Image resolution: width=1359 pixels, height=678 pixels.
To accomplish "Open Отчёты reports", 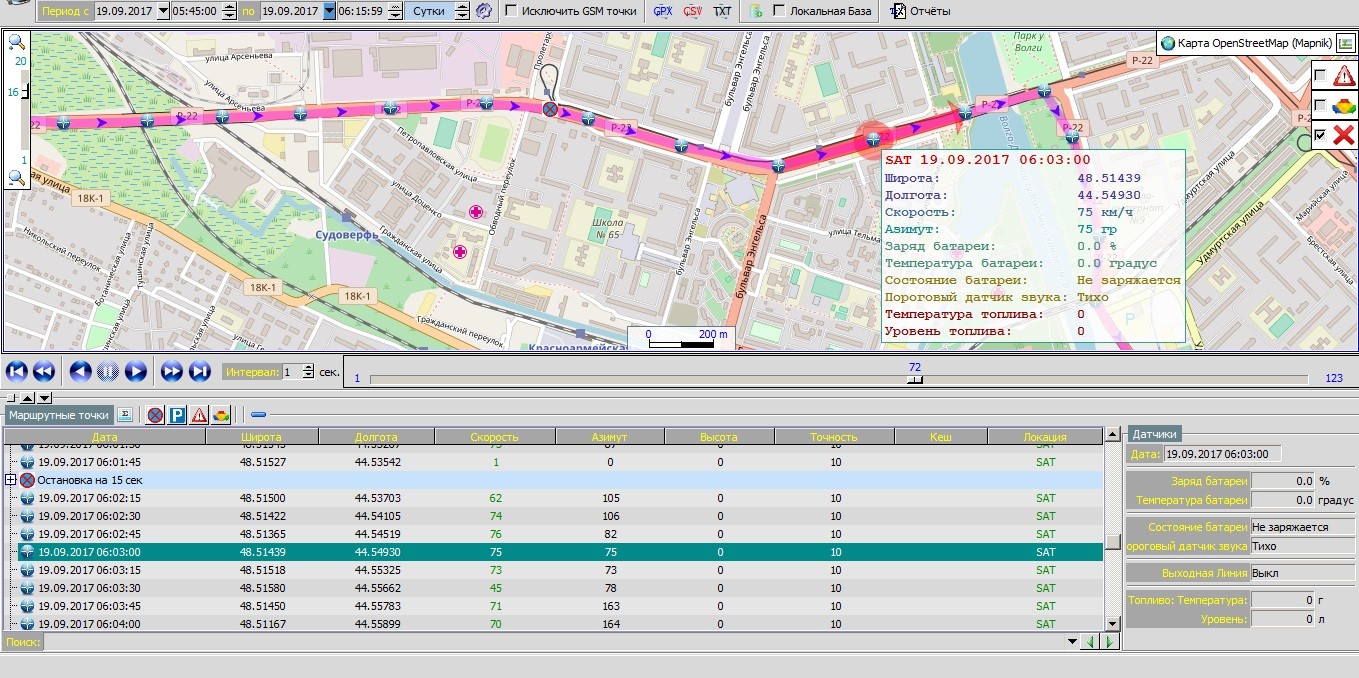I will click(920, 11).
